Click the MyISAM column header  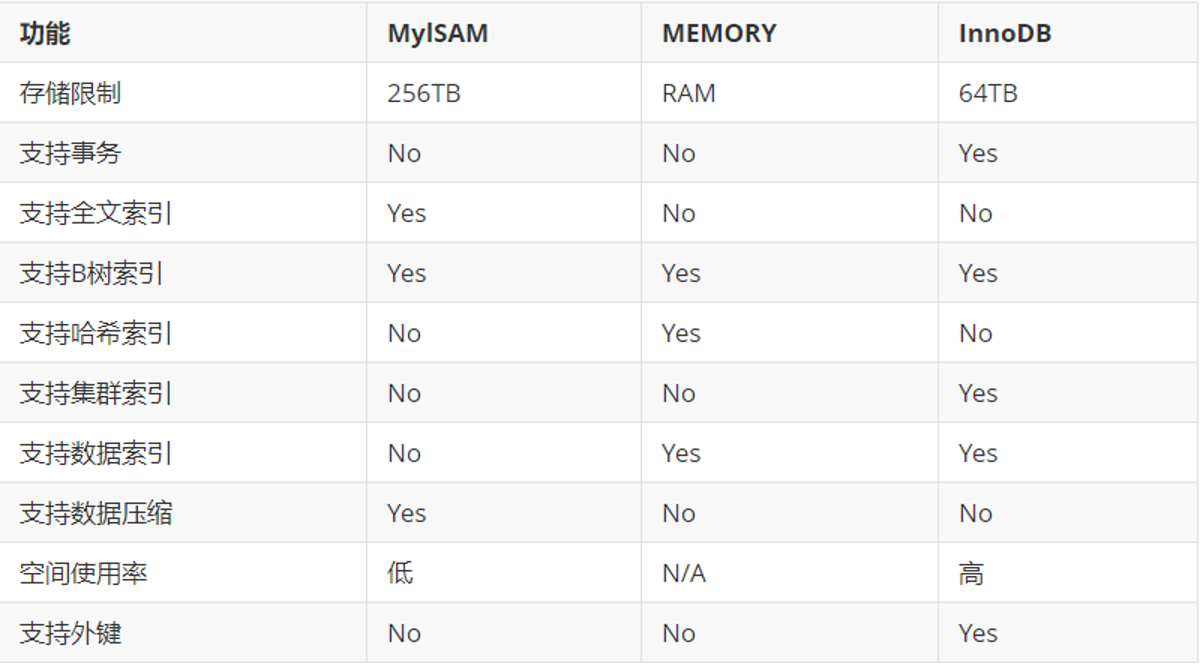pyautogui.click(x=438, y=33)
